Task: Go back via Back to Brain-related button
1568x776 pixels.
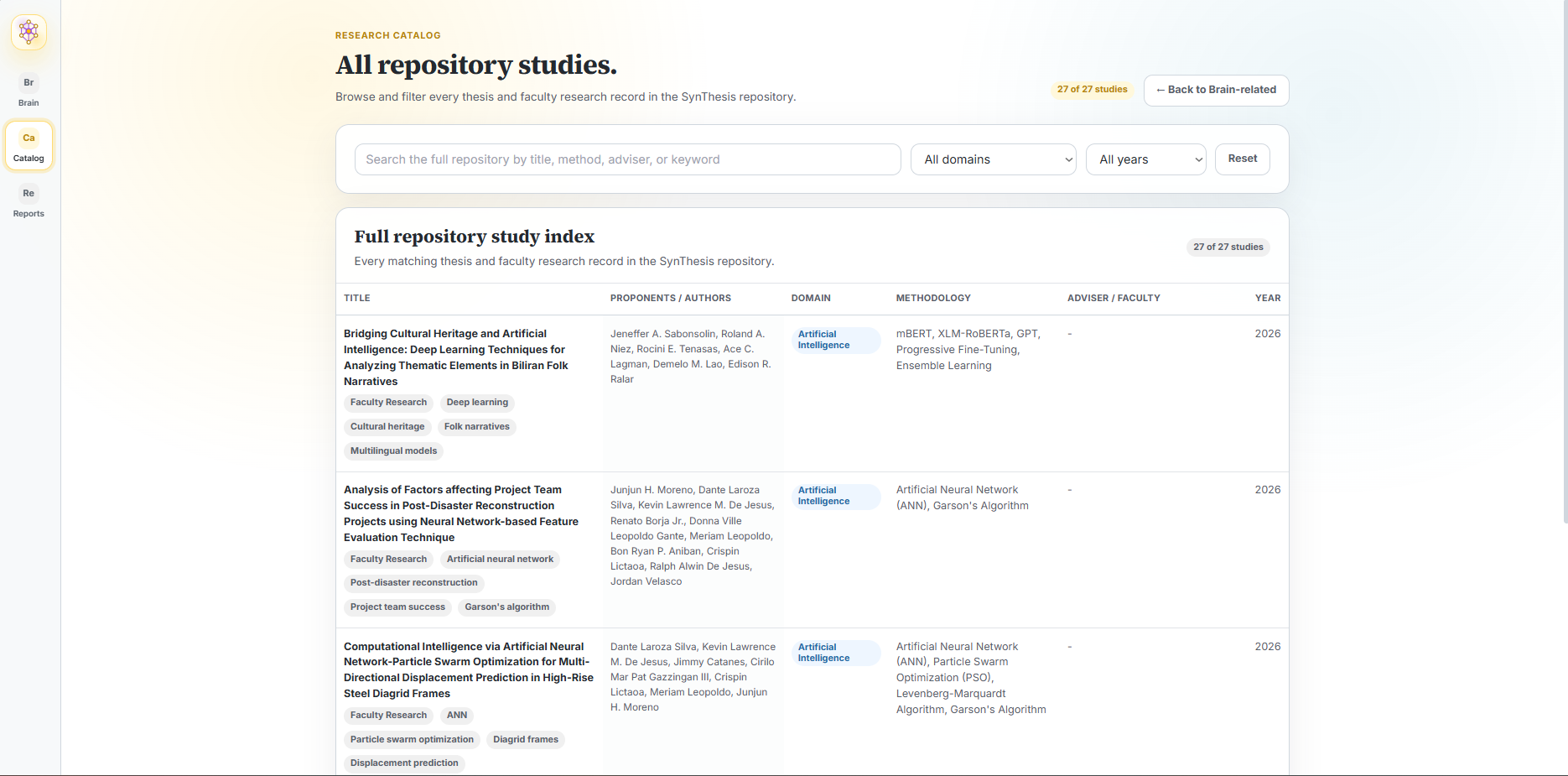Action: click(x=1216, y=90)
